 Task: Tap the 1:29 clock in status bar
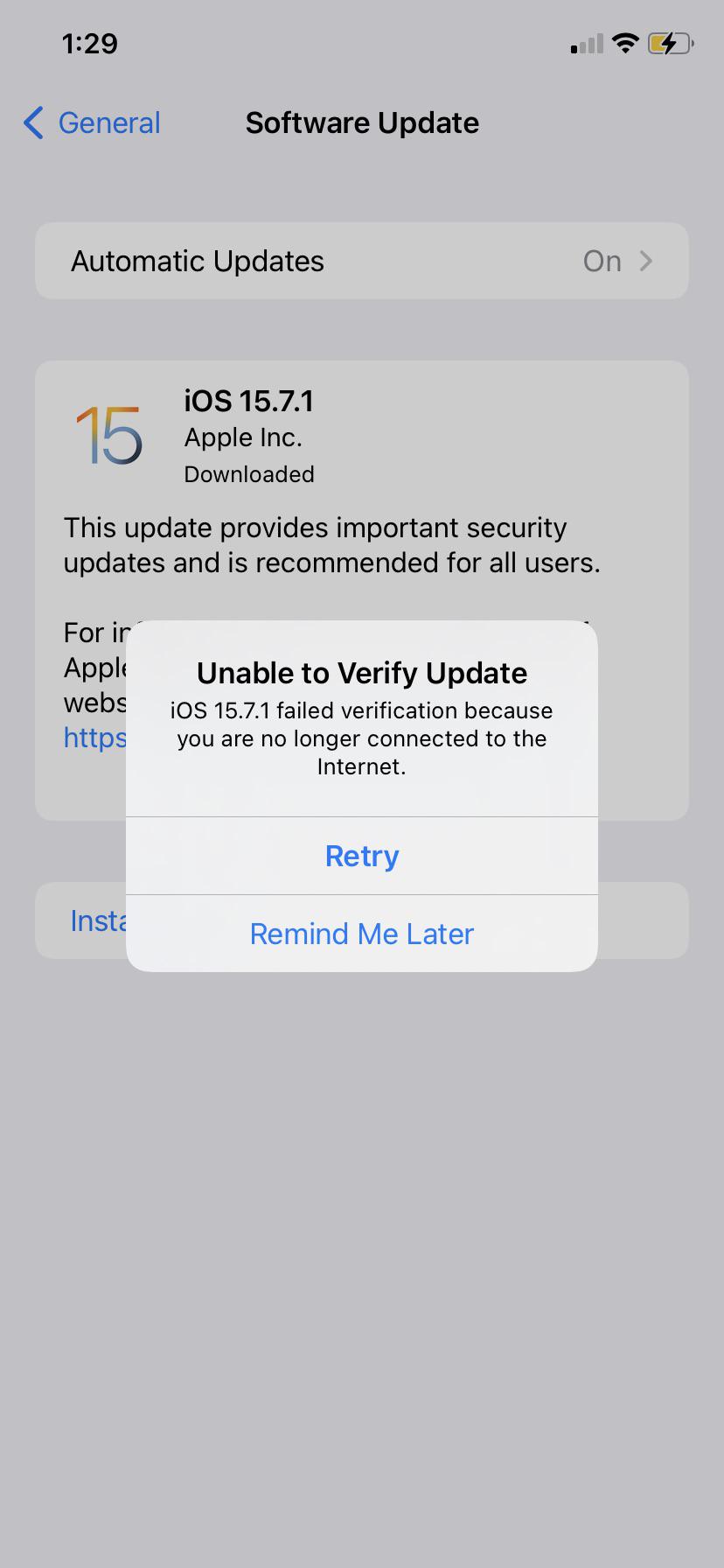click(90, 44)
